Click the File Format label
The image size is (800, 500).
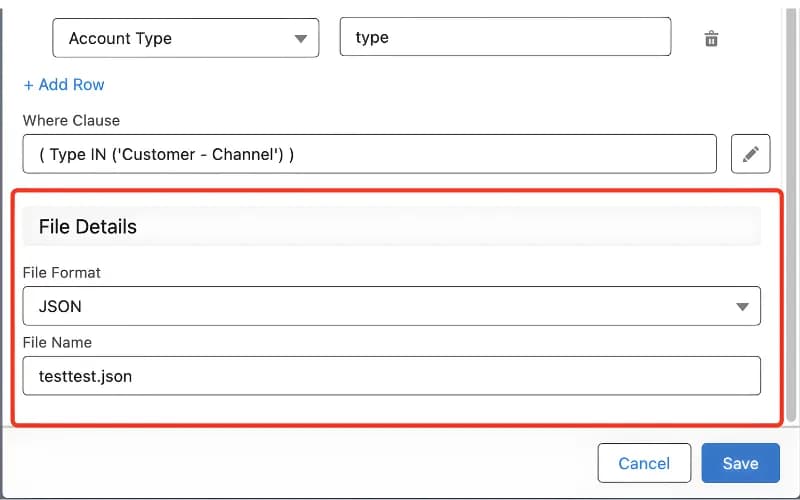click(62, 272)
